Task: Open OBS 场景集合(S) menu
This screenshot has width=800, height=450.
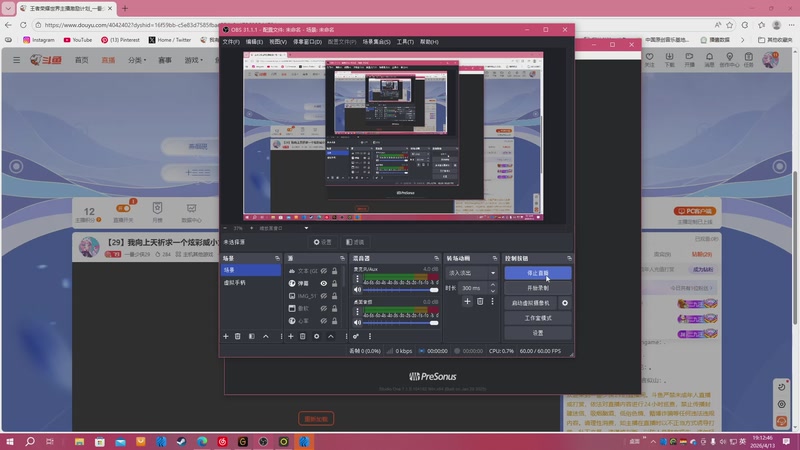Action: tap(377, 42)
